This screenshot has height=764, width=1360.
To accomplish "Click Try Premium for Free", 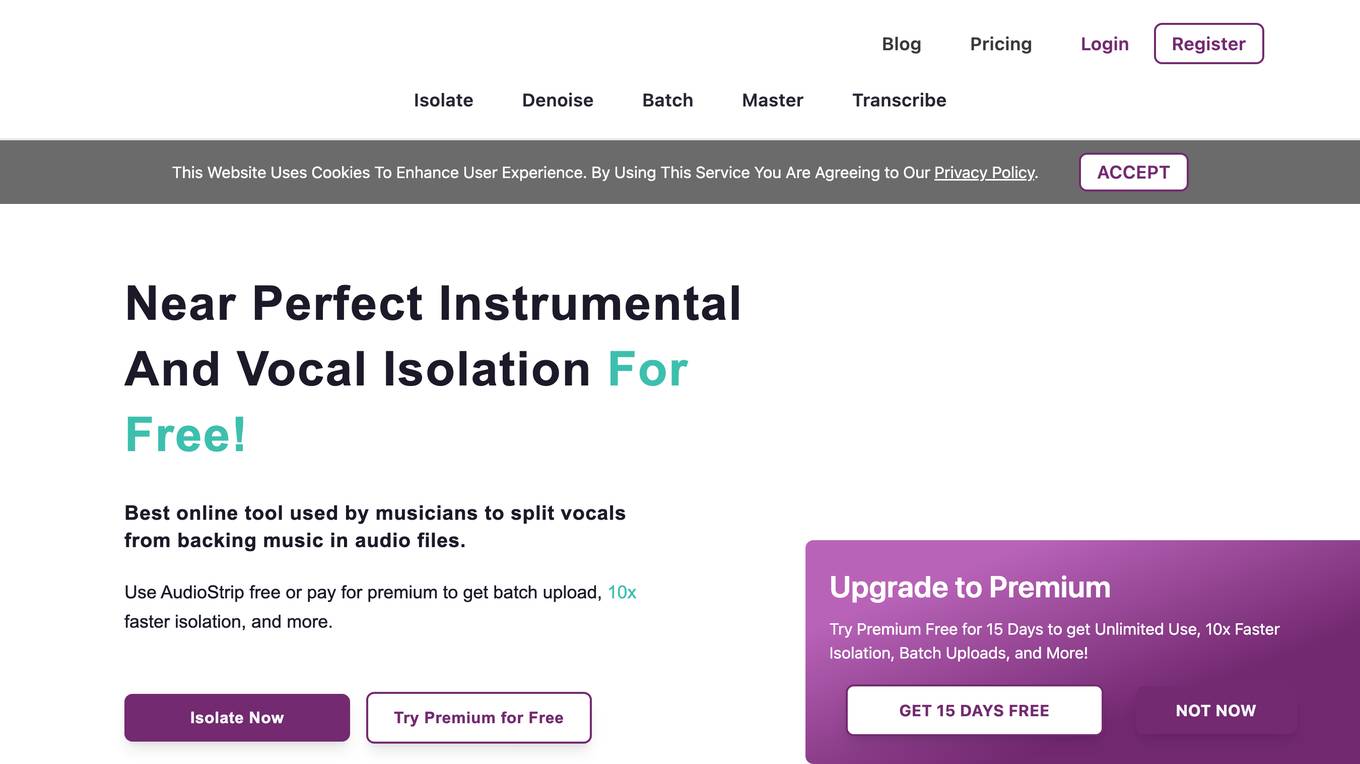I will (x=478, y=718).
